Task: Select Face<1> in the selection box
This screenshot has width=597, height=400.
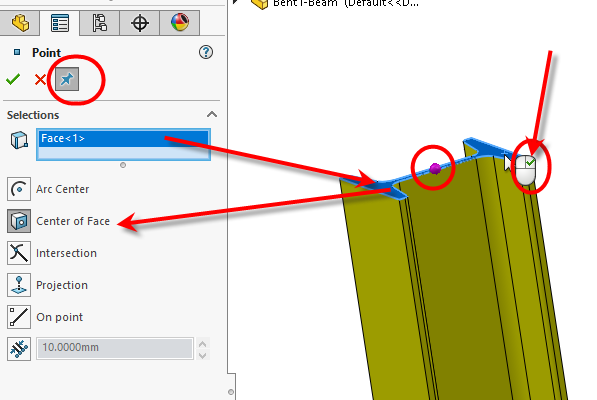Action: click(x=123, y=138)
